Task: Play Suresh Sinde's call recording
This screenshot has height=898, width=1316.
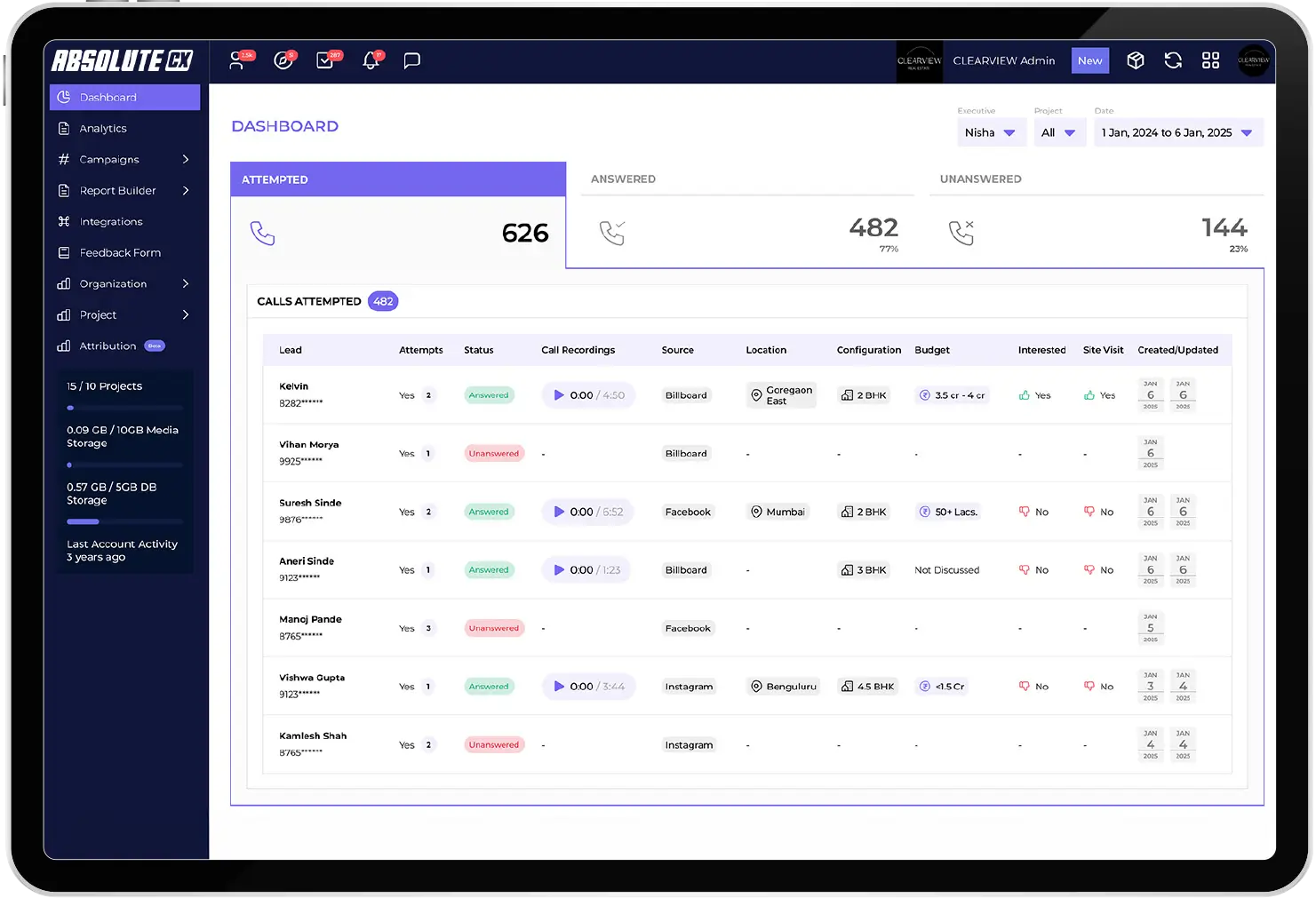Action: tap(559, 512)
